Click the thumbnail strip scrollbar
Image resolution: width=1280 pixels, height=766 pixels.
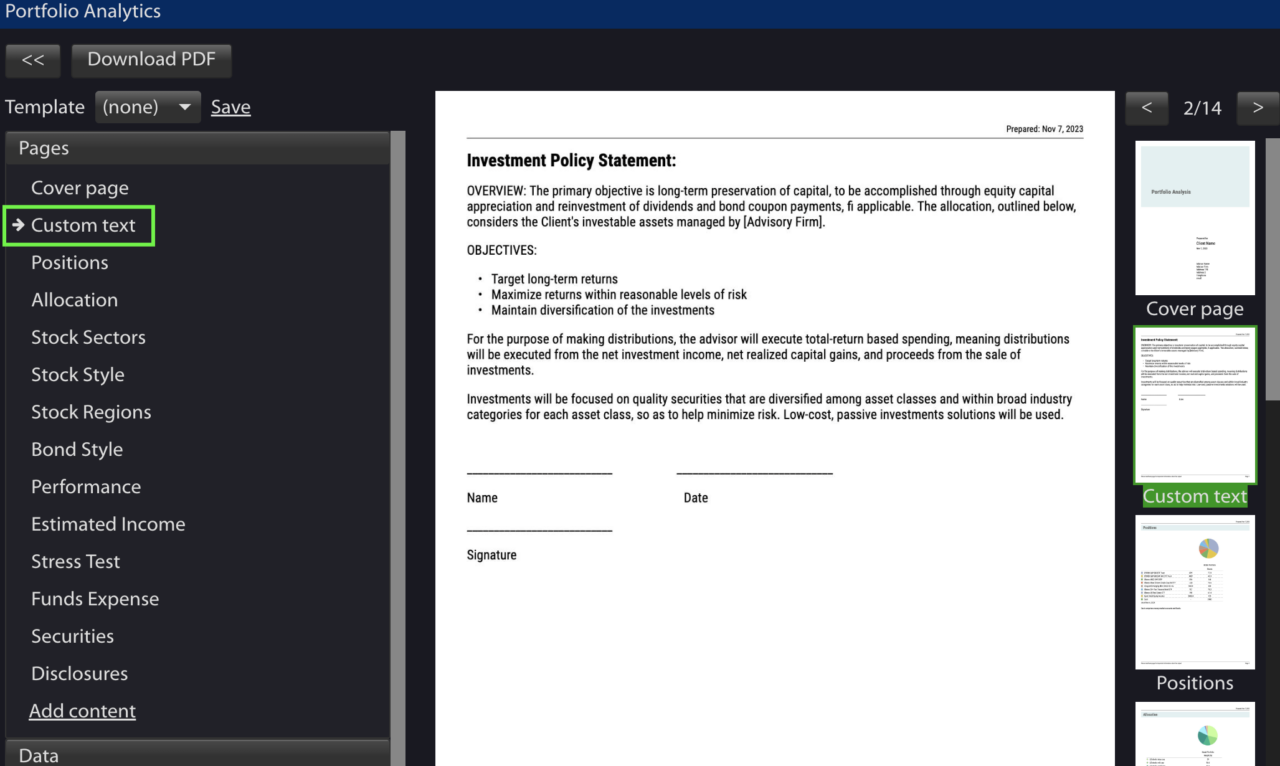pyautogui.click(x=1272, y=270)
